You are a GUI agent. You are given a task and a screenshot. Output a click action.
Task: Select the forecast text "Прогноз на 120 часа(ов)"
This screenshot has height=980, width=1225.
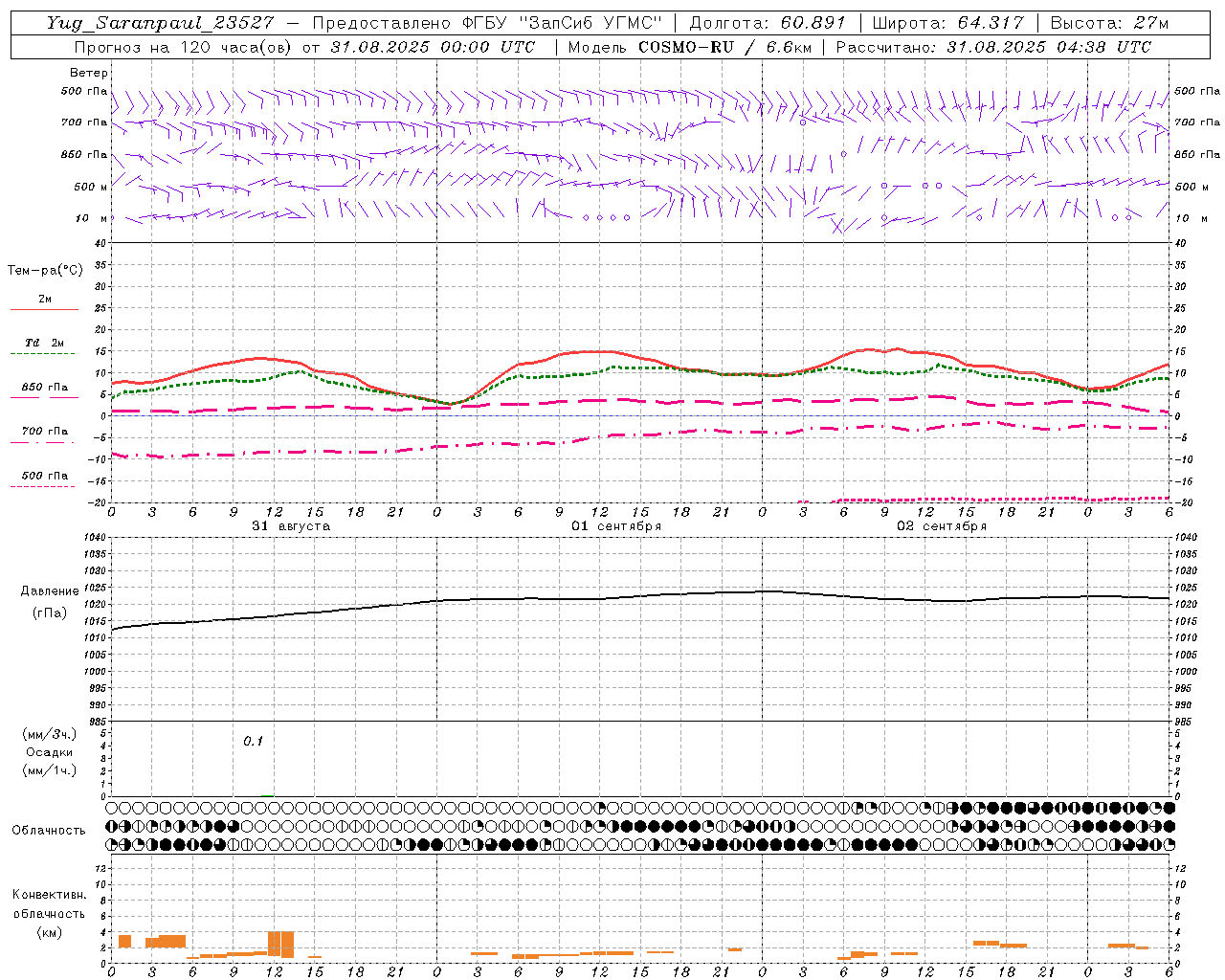(x=183, y=47)
